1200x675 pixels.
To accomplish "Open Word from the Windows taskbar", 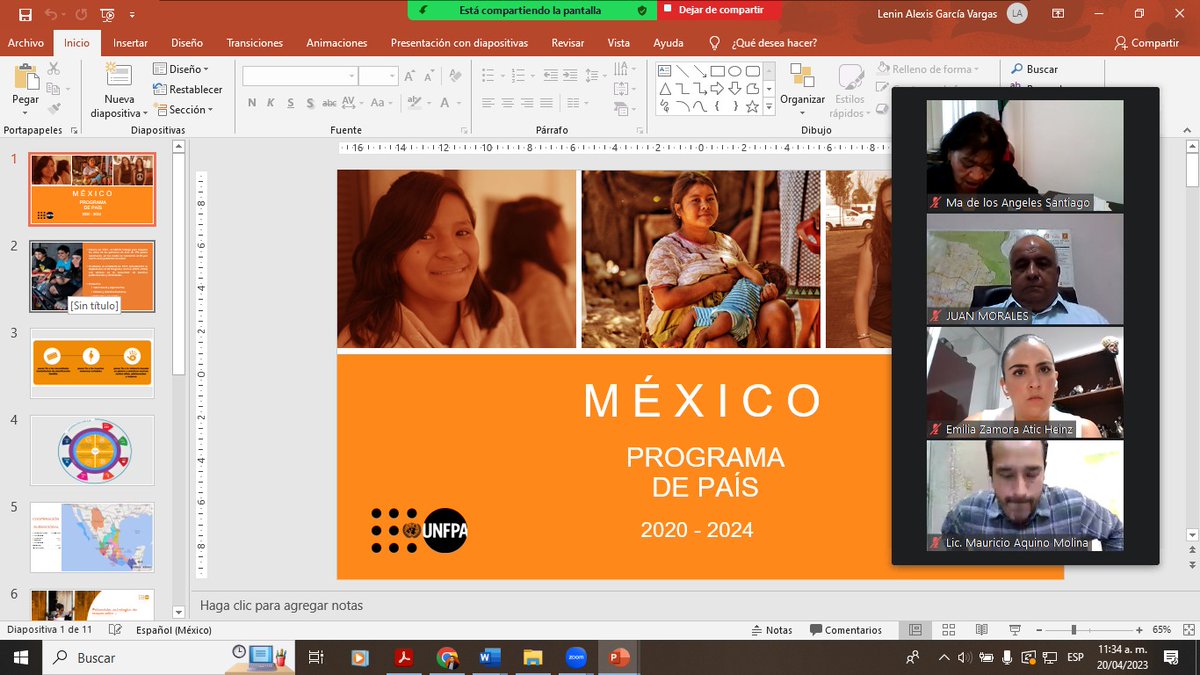I will [490, 658].
